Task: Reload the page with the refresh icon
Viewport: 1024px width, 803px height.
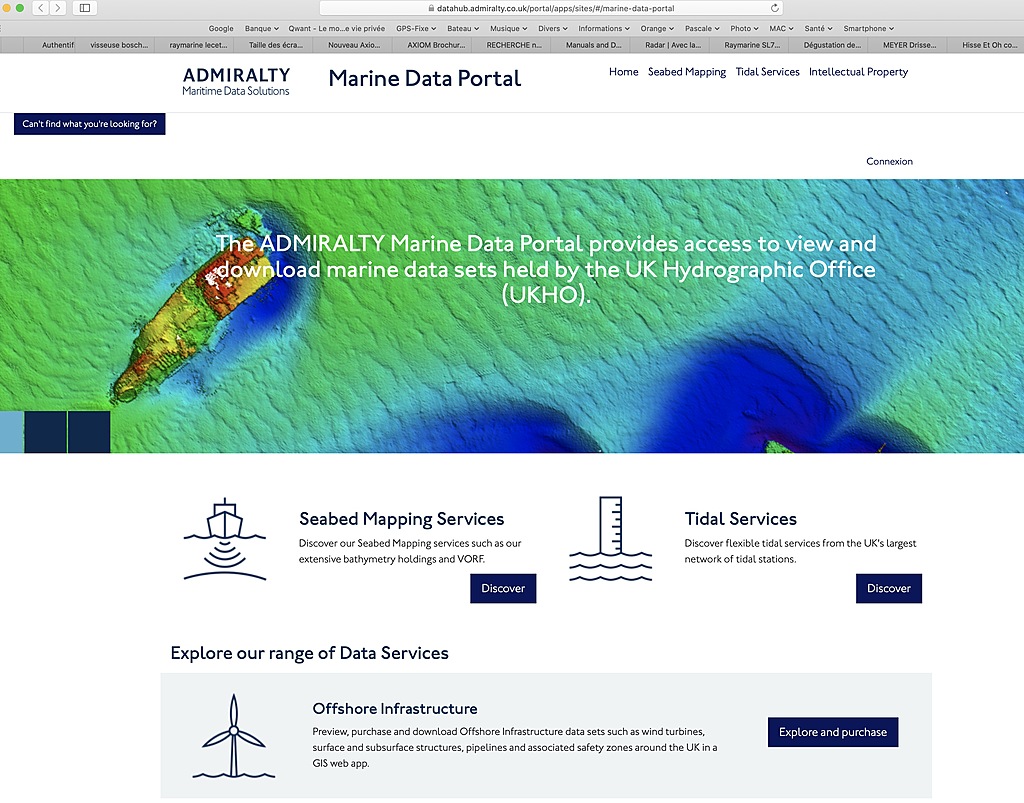Action: tap(775, 8)
